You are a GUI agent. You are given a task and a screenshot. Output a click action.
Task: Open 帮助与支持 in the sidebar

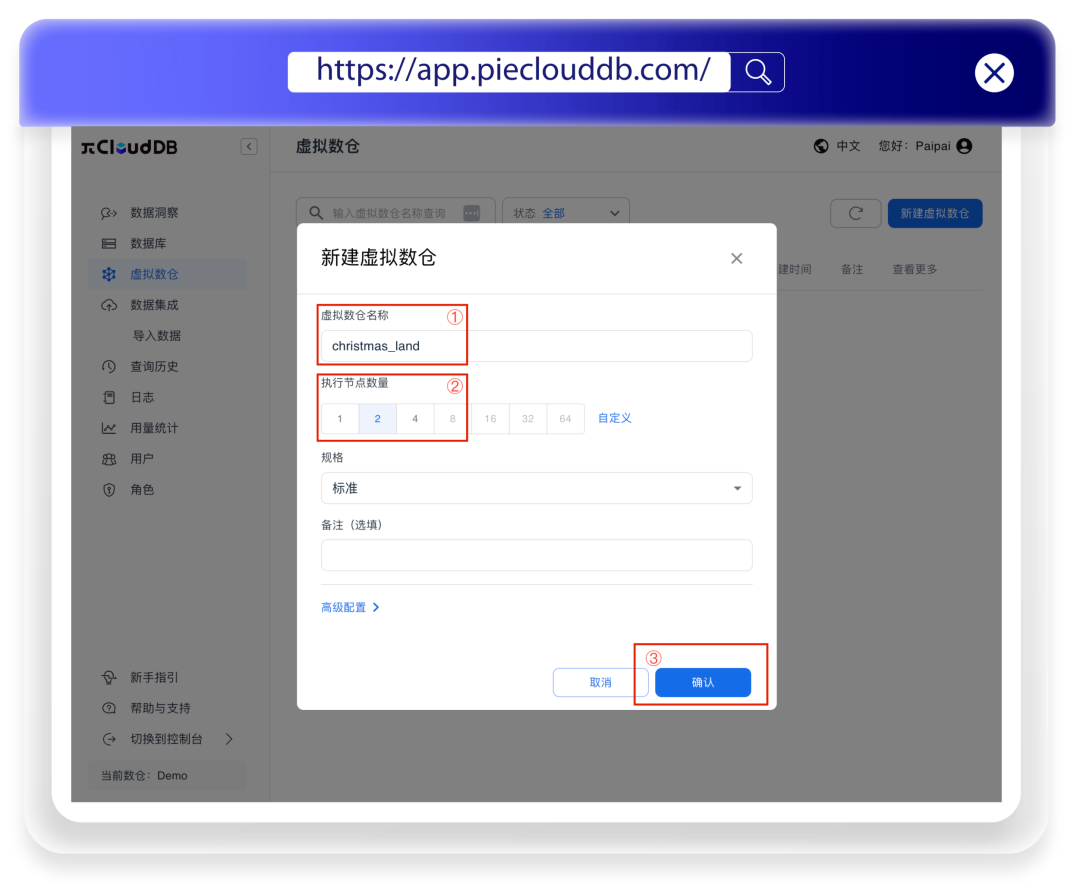click(160, 708)
